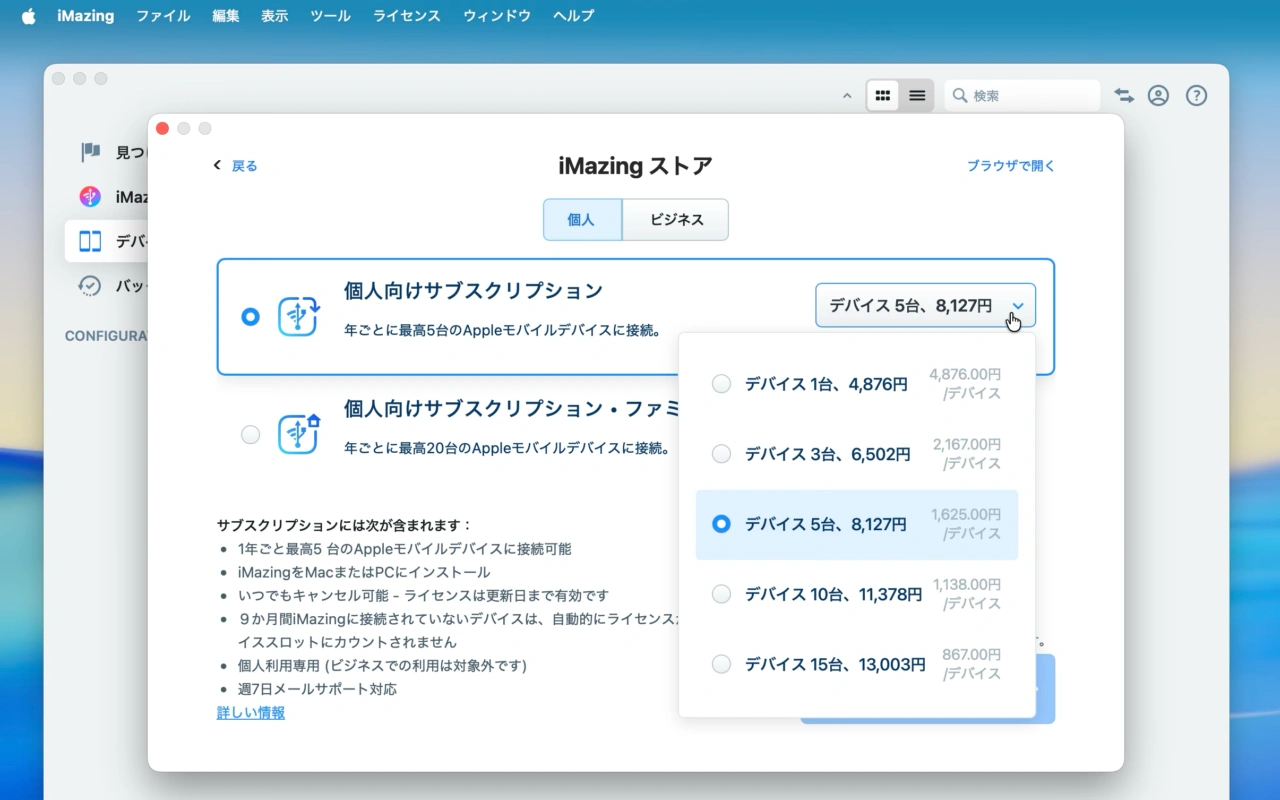Select the 個人 tab
Viewport: 1280px width, 800px height.
[x=582, y=220]
